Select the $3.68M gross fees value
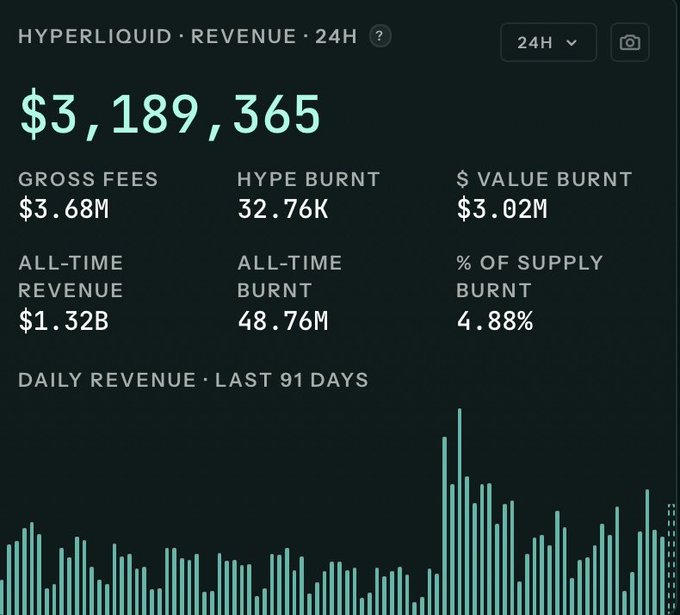The width and height of the screenshot is (680, 615). tap(64, 209)
